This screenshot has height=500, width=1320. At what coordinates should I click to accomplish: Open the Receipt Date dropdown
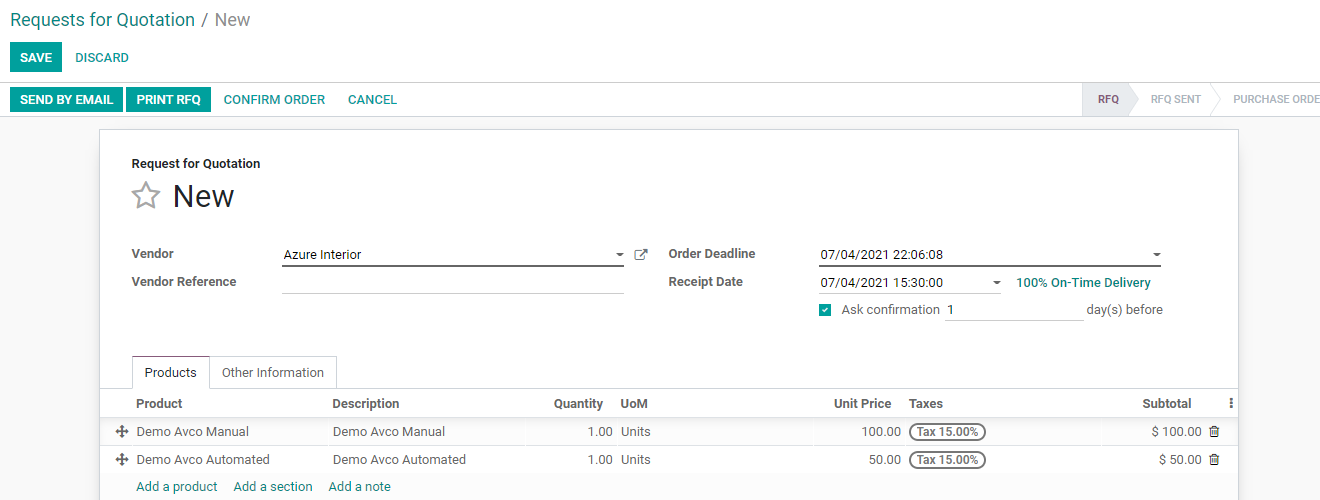tap(996, 283)
